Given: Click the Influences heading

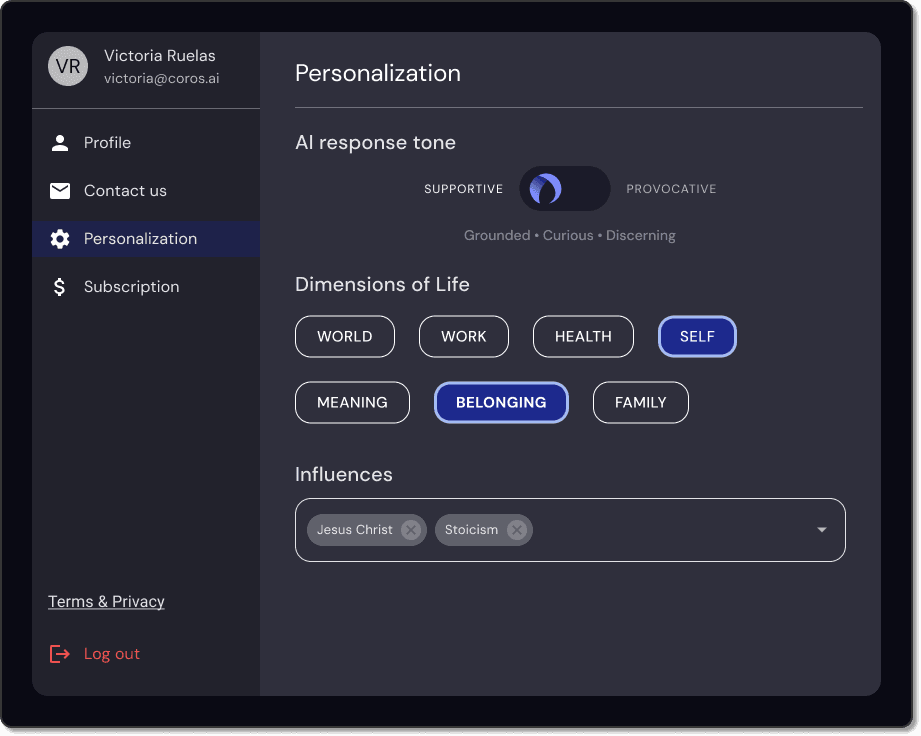Looking at the screenshot, I should [x=344, y=475].
